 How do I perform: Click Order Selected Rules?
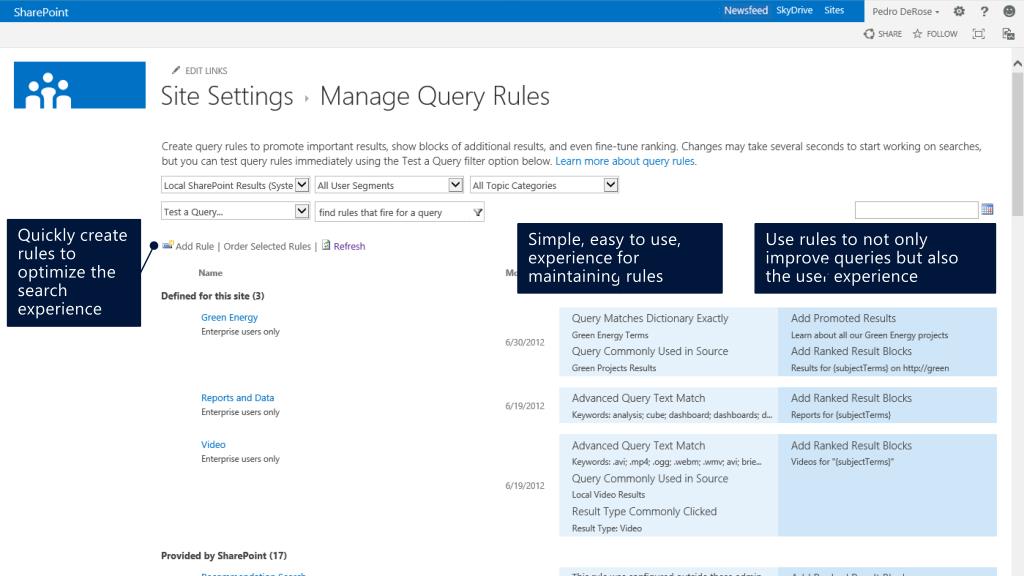(x=267, y=246)
